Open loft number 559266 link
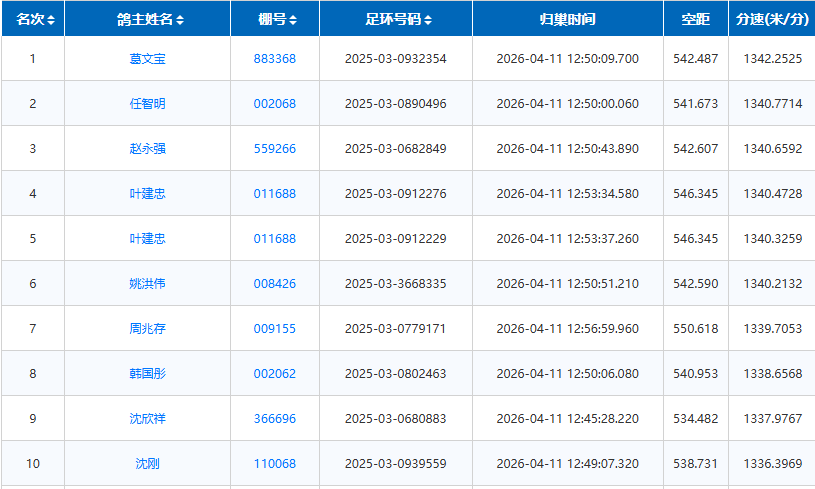The height and width of the screenshot is (489, 815). [x=275, y=149]
